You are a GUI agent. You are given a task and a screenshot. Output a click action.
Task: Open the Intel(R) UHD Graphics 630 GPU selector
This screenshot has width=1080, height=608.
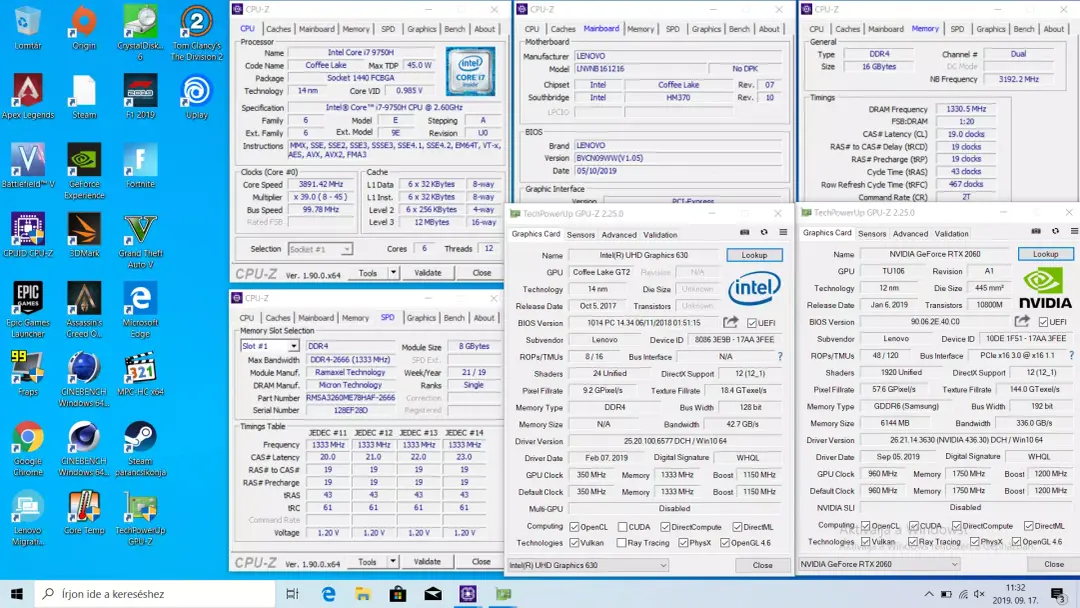tap(588, 565)
